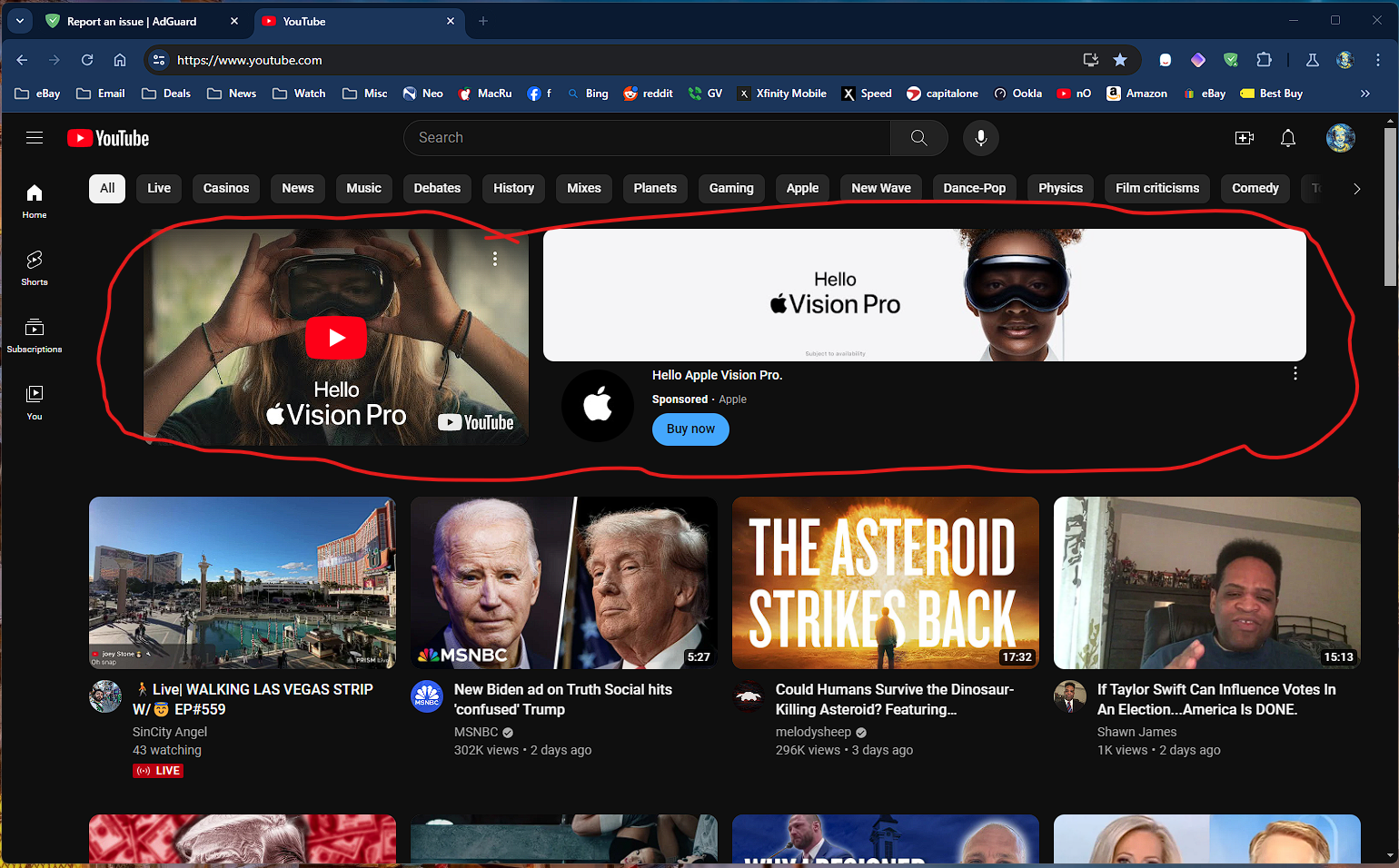Go to Shorts in sidebar
This screenshot has width=1399, height=868.
pyautogui.click(x=35, y=268)
